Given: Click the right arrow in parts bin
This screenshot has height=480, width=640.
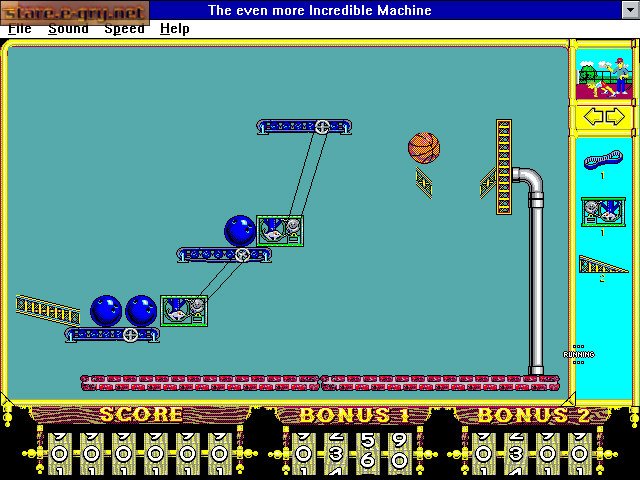Looking at the screenshot, I should tap(616, 117).
